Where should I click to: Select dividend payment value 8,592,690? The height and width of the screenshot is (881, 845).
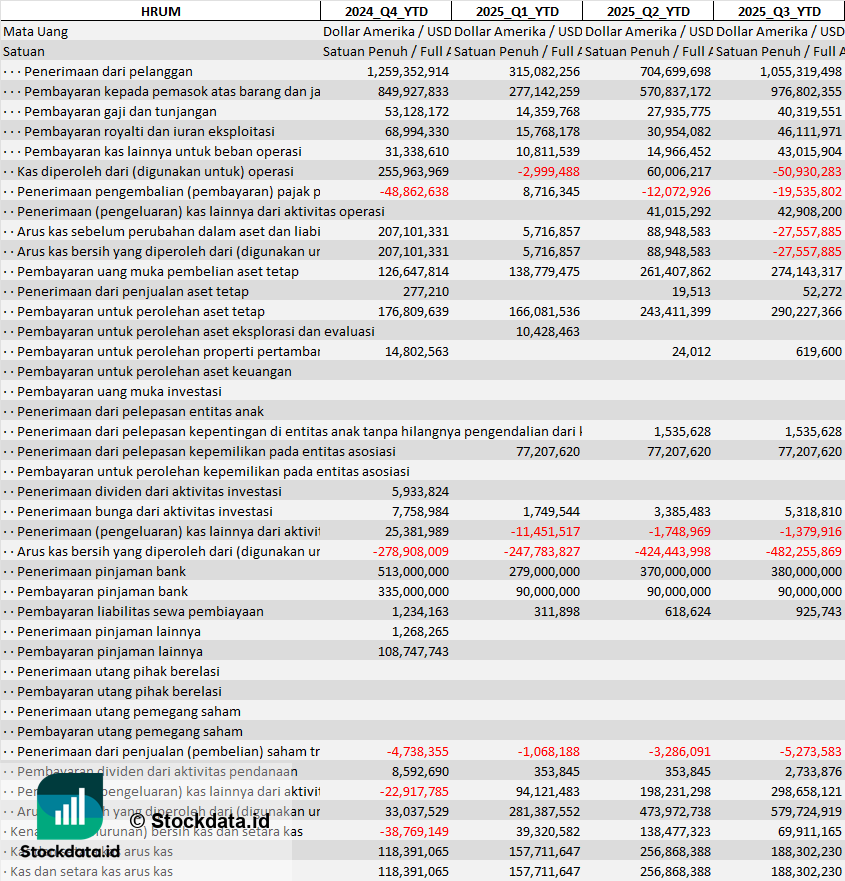pos(420,772)
